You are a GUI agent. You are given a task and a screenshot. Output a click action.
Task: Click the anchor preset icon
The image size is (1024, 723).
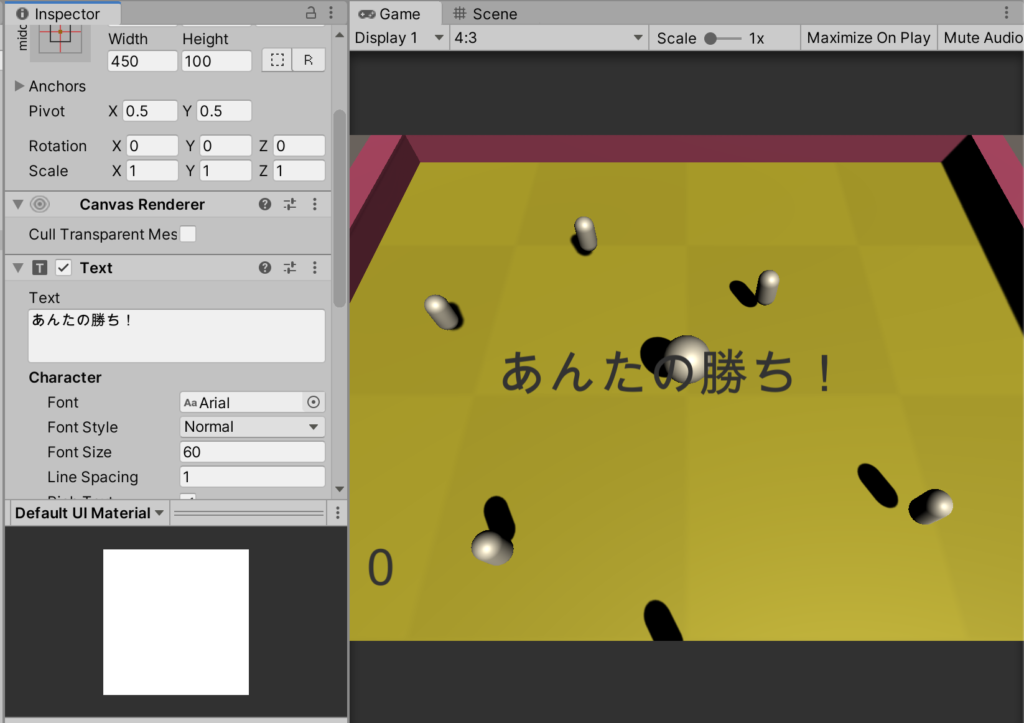(x=60, y=39)
